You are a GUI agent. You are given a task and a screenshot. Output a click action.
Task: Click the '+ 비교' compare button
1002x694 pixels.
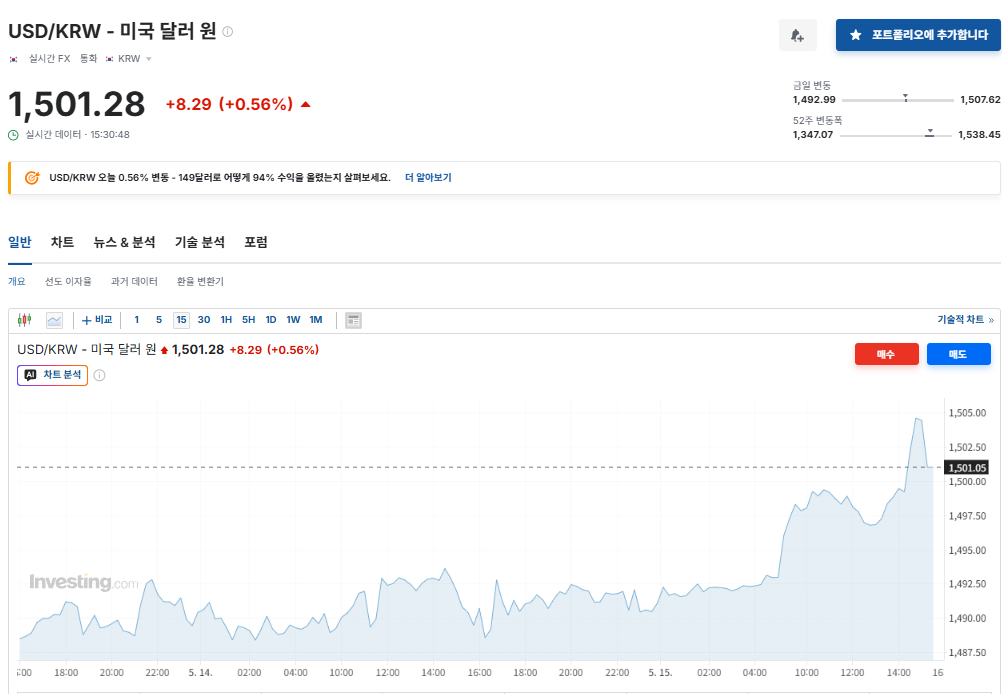(x=97, y=320)
